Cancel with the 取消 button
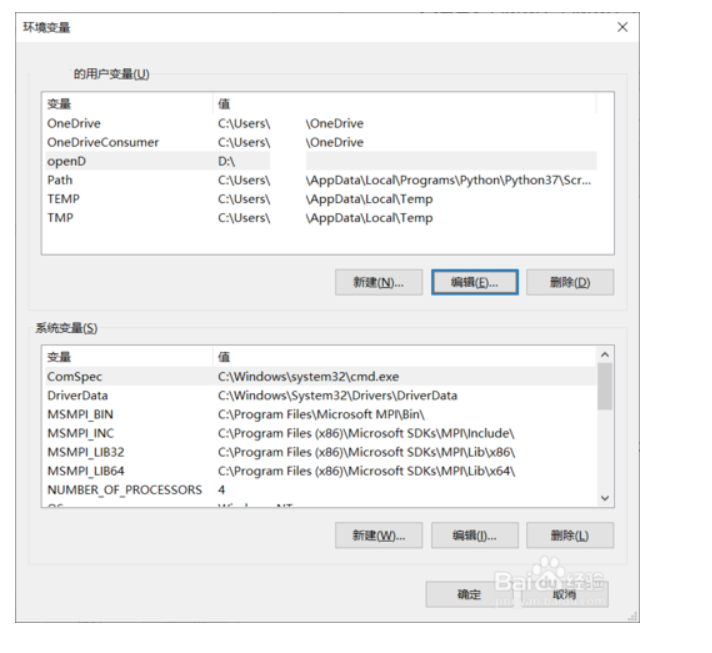712x653 pixels. [564, 594]
